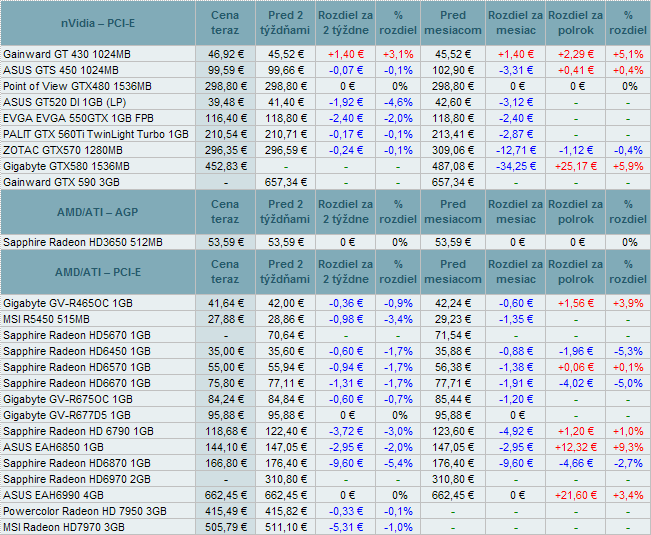651x535 pixels.
Task: Click PALIT GTX 560Ti TwinLight Turbo 1GB
Action: click(x=95, y=134)
